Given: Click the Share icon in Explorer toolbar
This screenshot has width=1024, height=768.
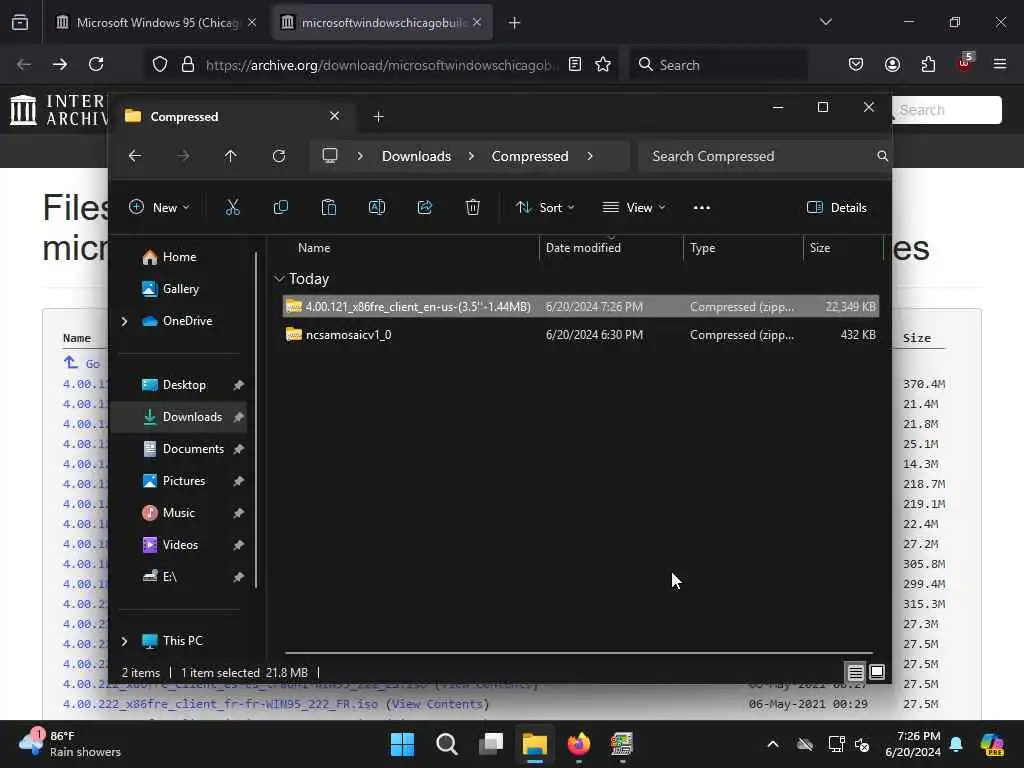Looking at the screenshot, I should click(424, 208).
